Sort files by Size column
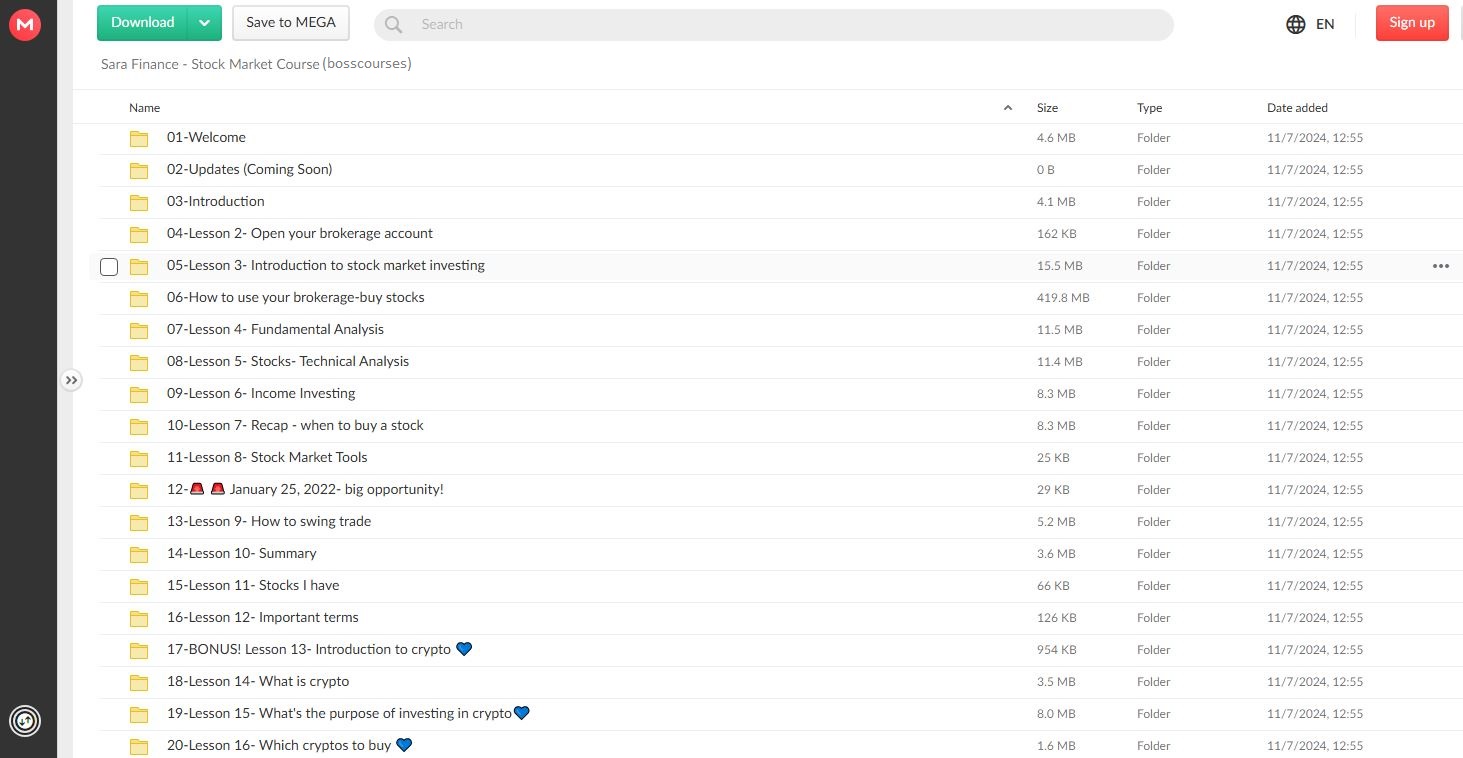 click(1047, 108)
